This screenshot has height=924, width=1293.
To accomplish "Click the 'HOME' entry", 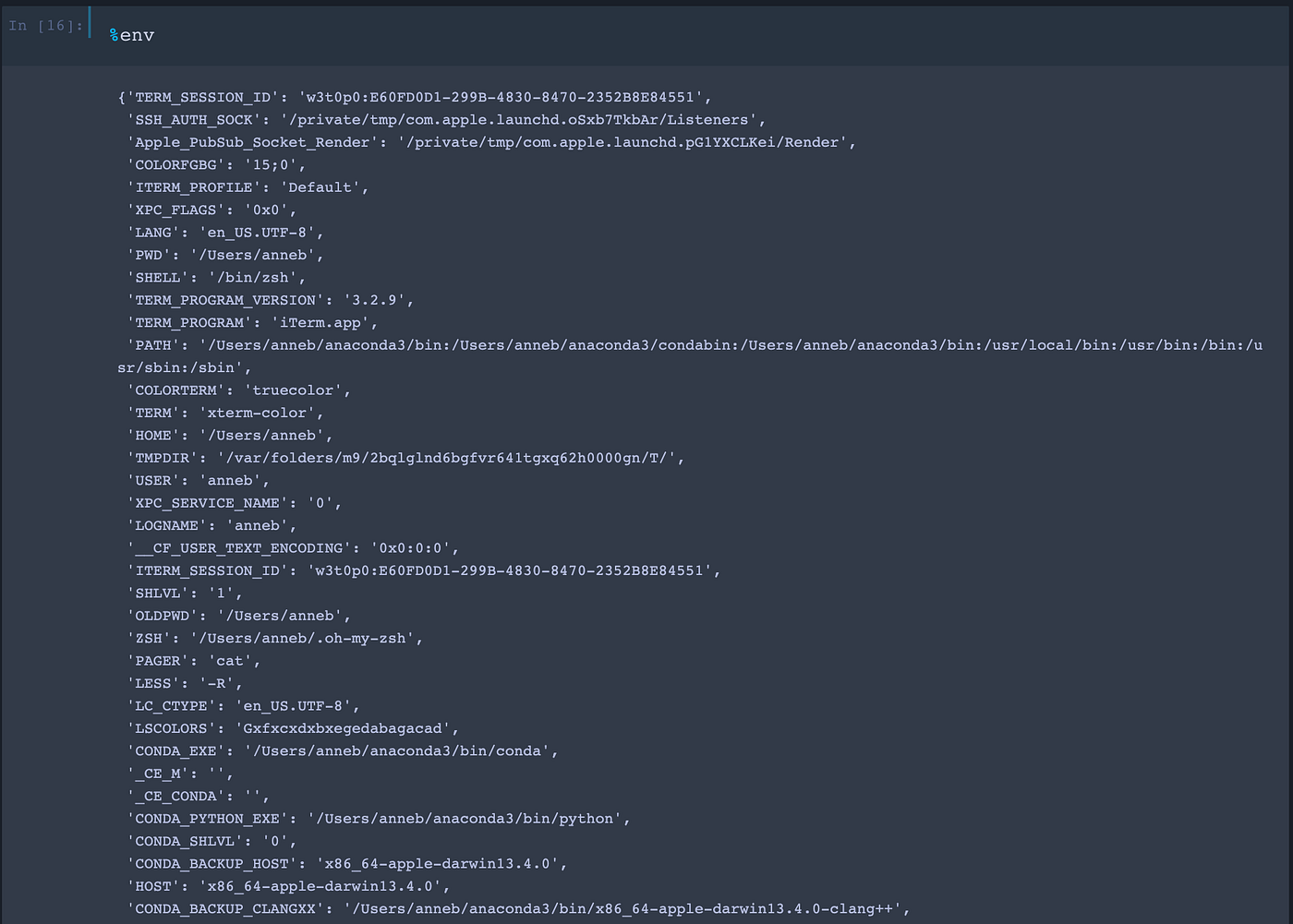I will (x=230, y=436).
